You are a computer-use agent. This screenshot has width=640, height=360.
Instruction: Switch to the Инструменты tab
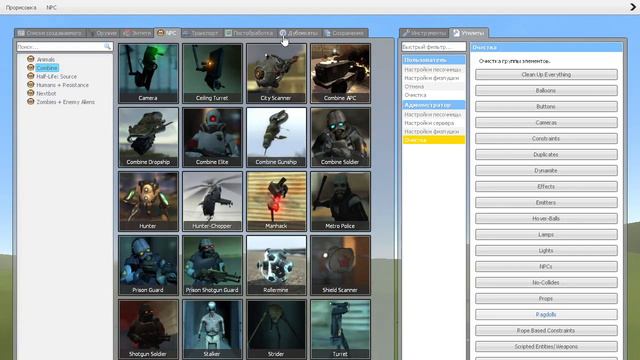pos(424,33)
